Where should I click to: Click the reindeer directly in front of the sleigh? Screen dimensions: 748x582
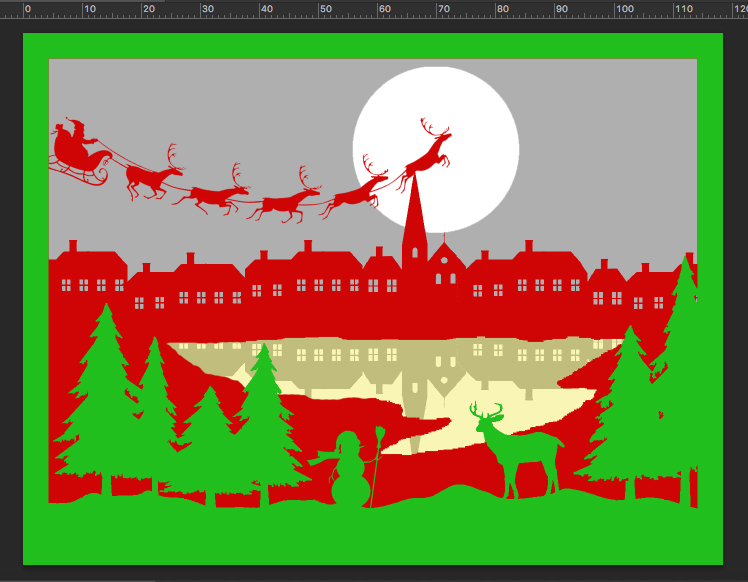[x=154, y=174]
